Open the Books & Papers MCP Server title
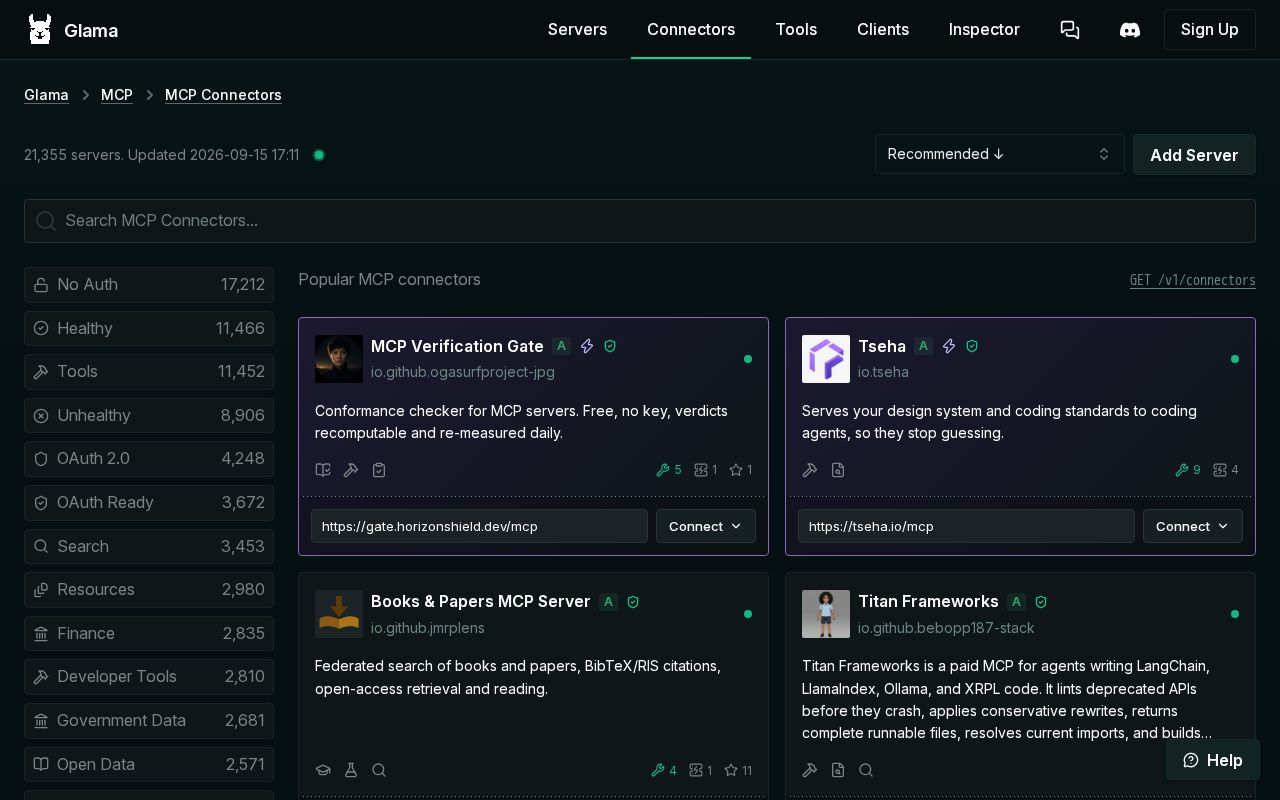Viewport: 1280px width, 800px height. [480, 601]
